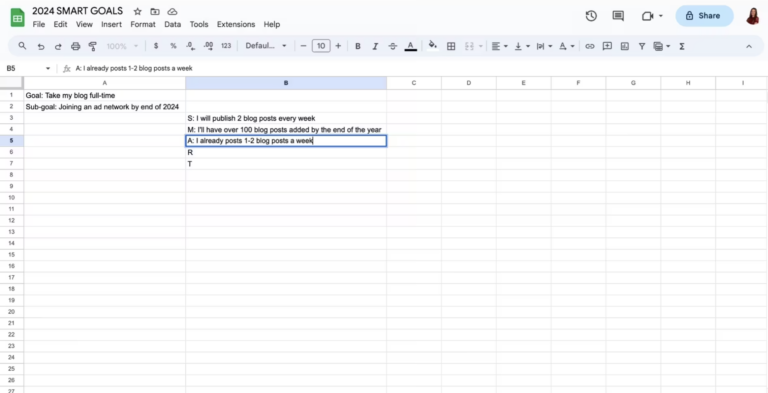Open the File menu
Image resolution: width=768 pixels, height=393 pixels.
pyautogui.click(x=39, y=24)
